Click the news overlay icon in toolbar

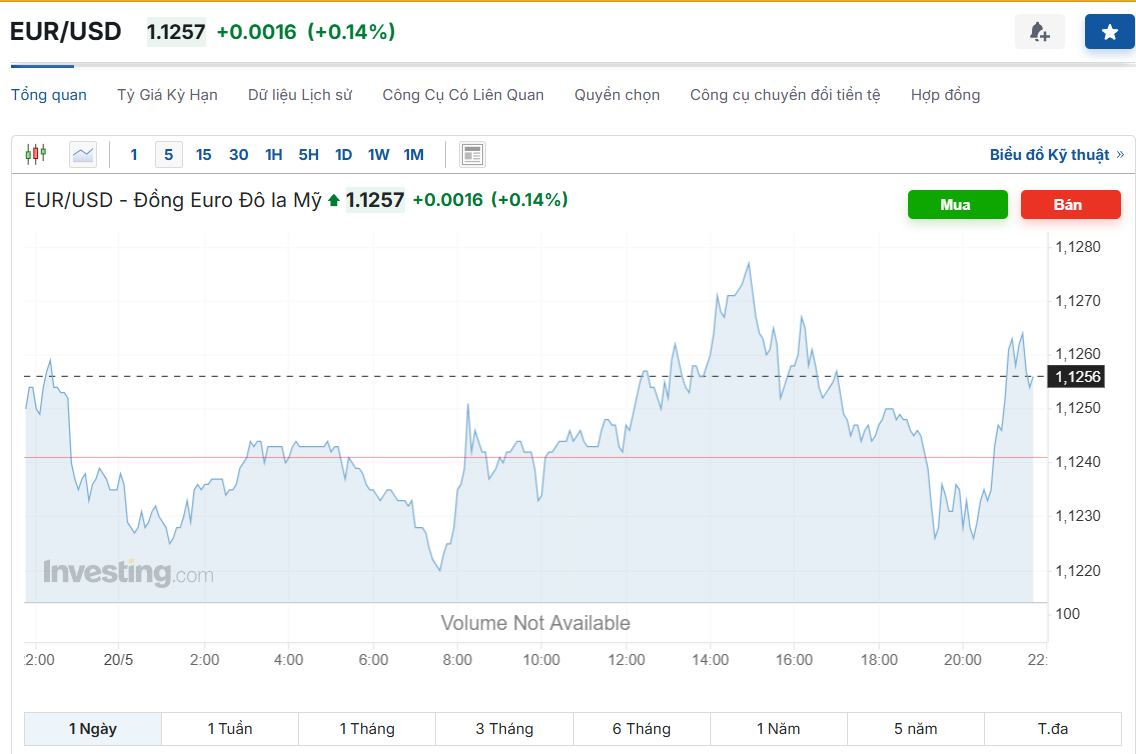point(472,154)
